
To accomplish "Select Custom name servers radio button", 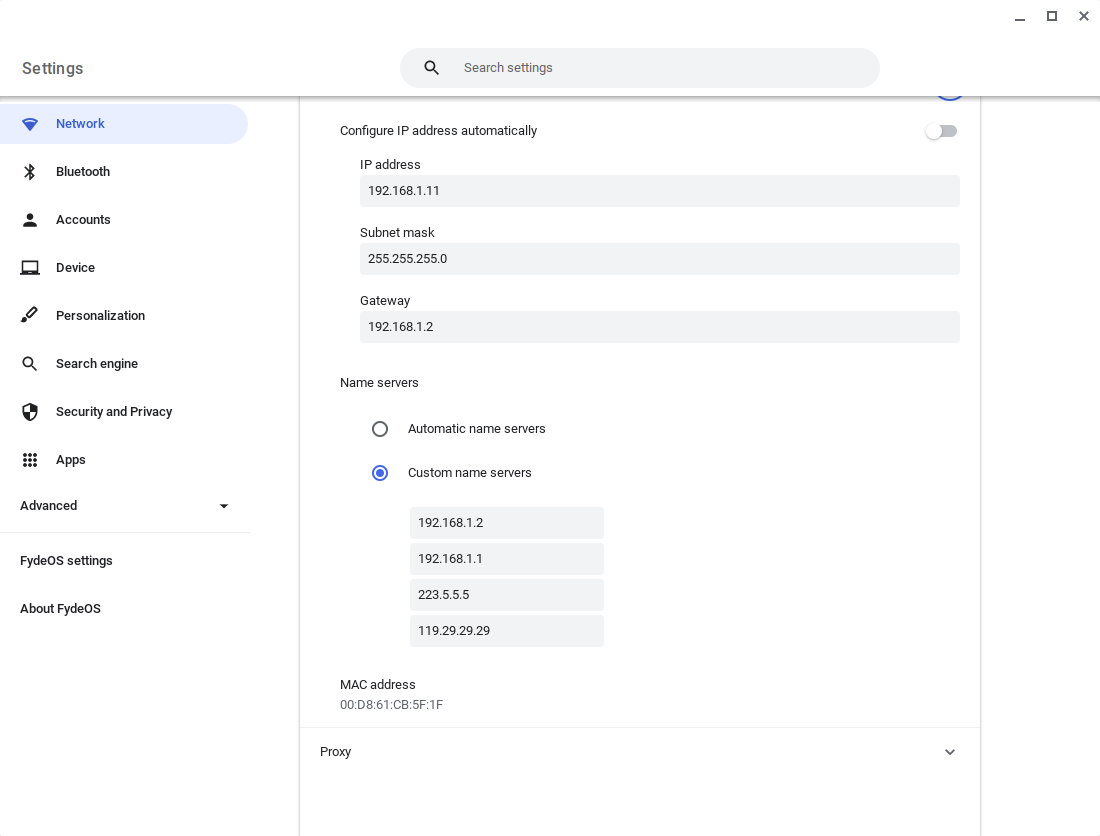I will [380, 473].
